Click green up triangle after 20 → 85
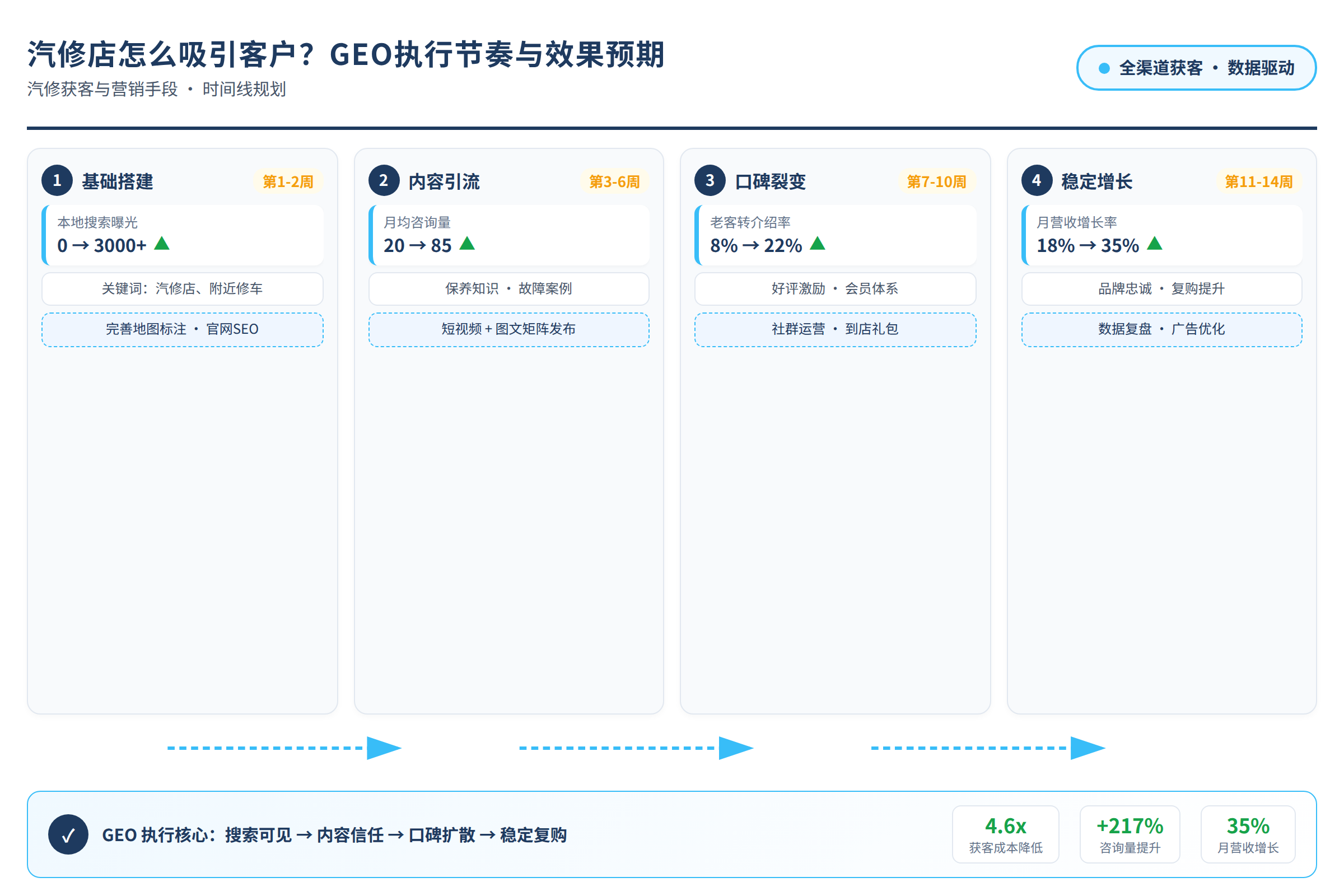This screenshot has height=896, width=1344. [x=468, y=244]
